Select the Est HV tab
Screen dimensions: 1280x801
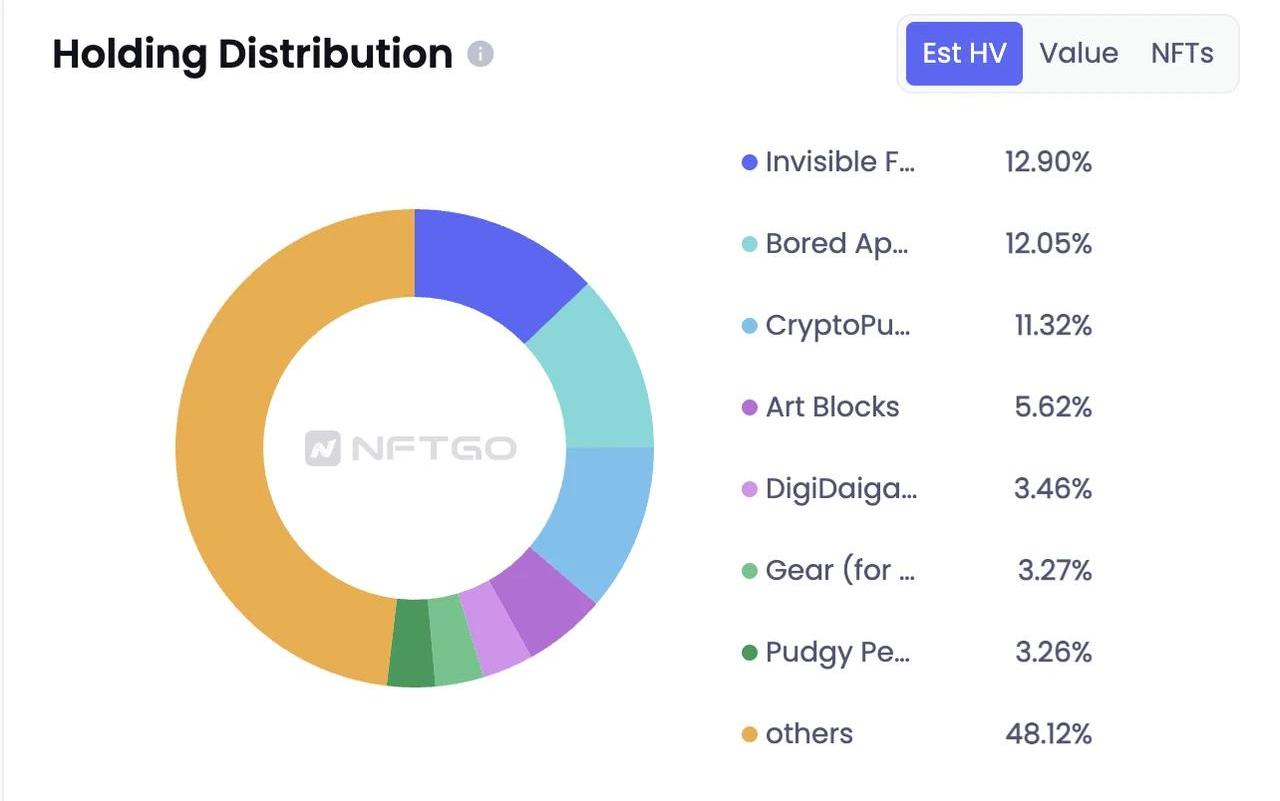964,54
